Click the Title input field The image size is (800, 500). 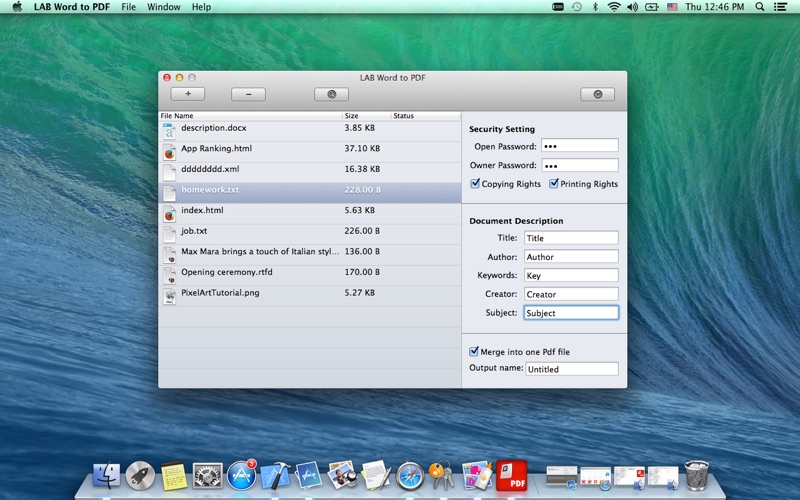click(571, 238)
